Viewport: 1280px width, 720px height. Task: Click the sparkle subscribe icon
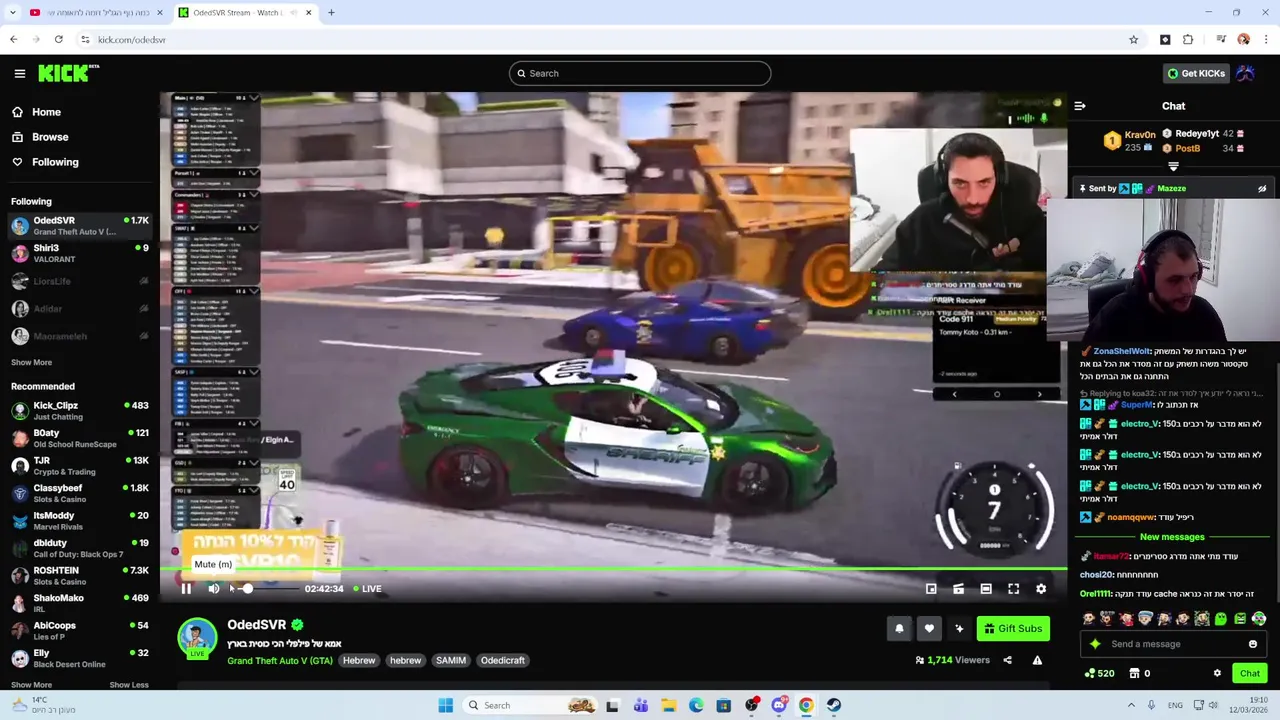pyautogui.click(x=959, y=628)
